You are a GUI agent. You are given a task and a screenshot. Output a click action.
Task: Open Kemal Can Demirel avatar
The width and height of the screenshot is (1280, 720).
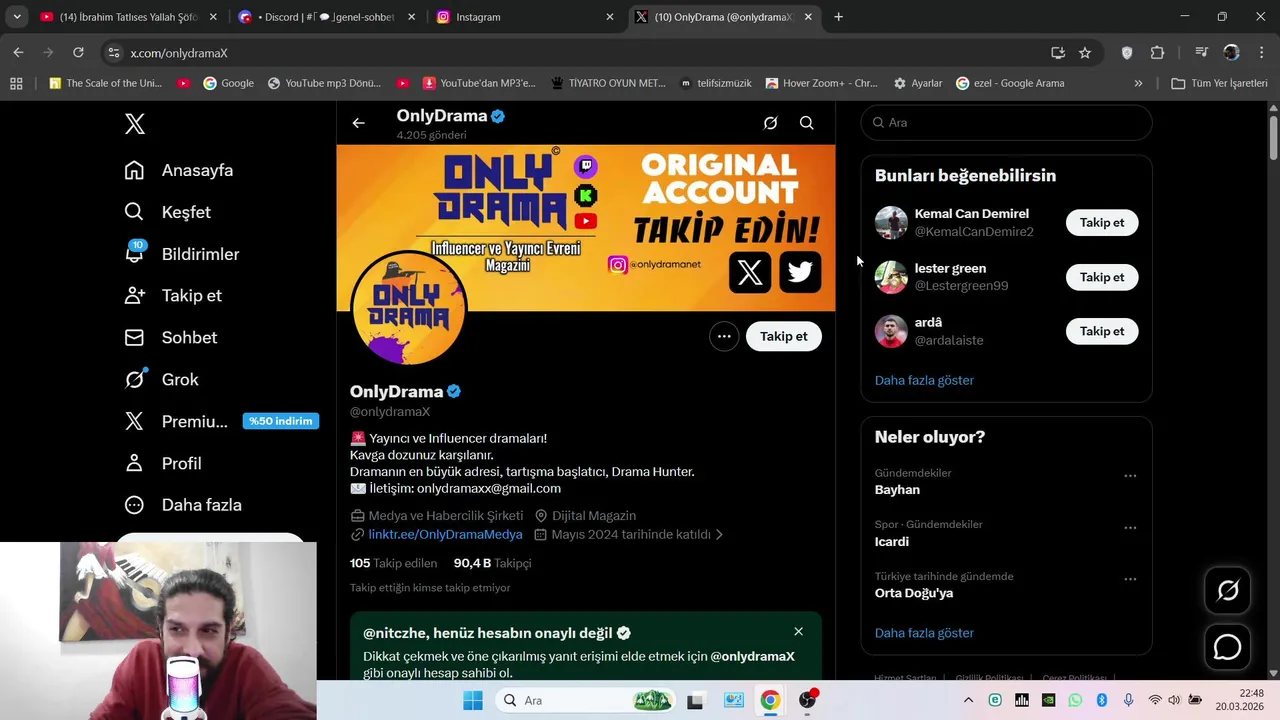891,222
